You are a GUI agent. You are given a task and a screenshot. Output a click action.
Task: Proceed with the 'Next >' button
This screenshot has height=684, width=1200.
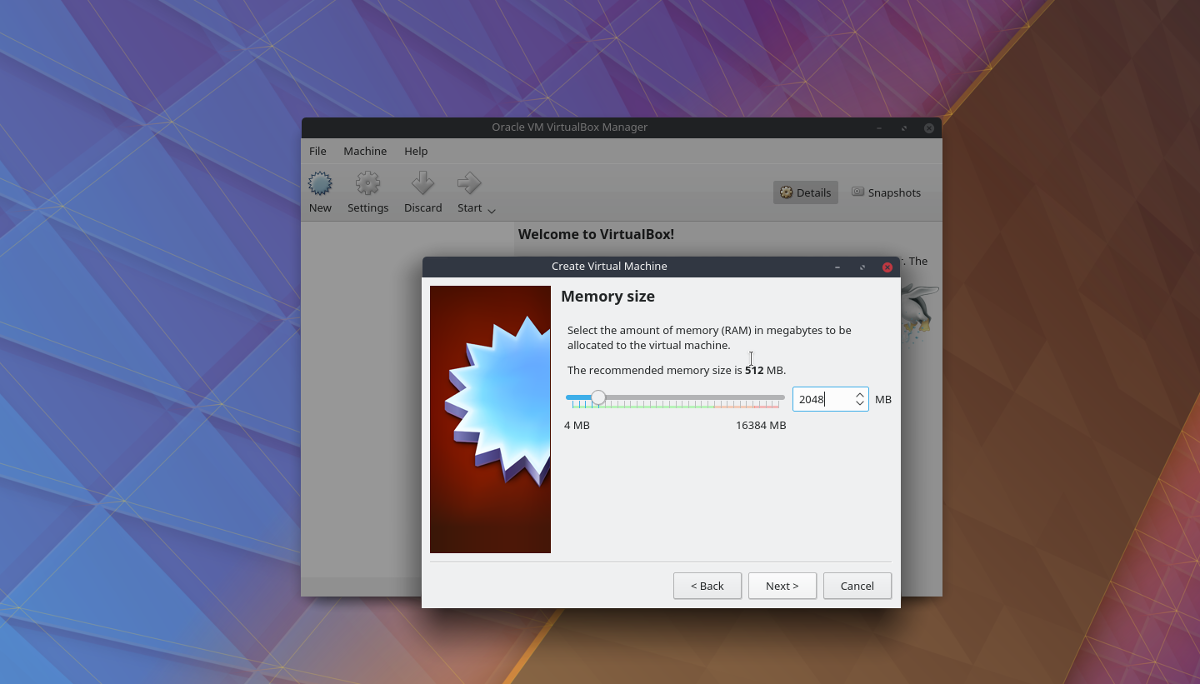coord(782,586)
